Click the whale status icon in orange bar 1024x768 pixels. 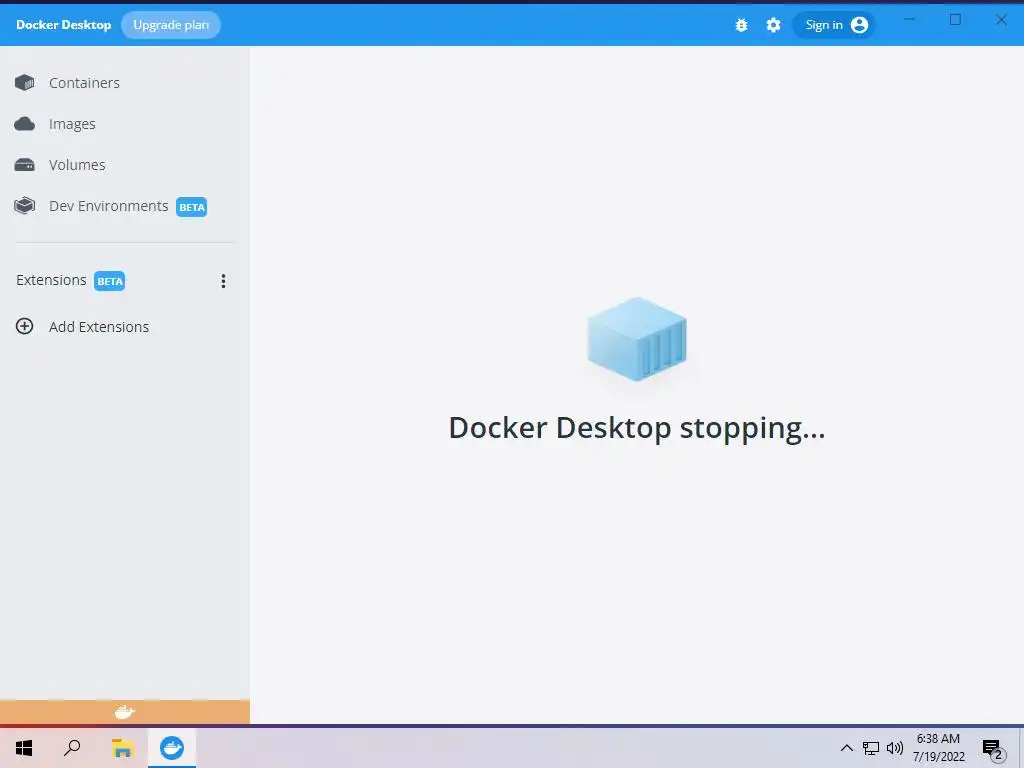(125, 712)
